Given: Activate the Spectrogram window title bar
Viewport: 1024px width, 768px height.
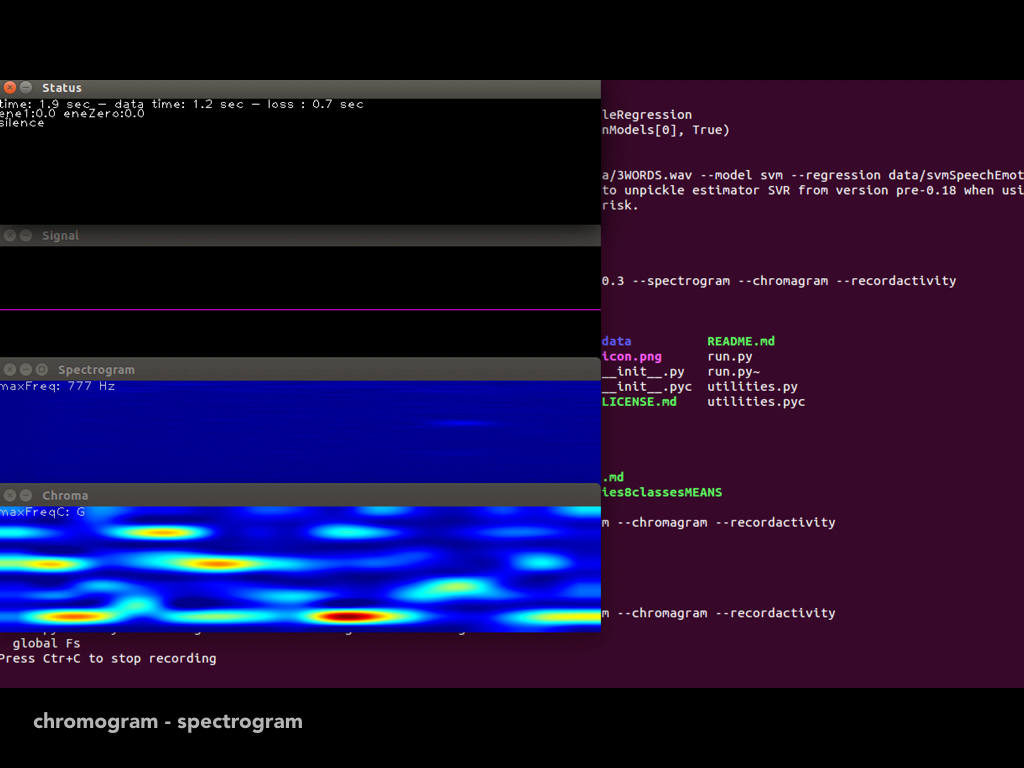Looking at the screenshot, I should pos(300,370).
